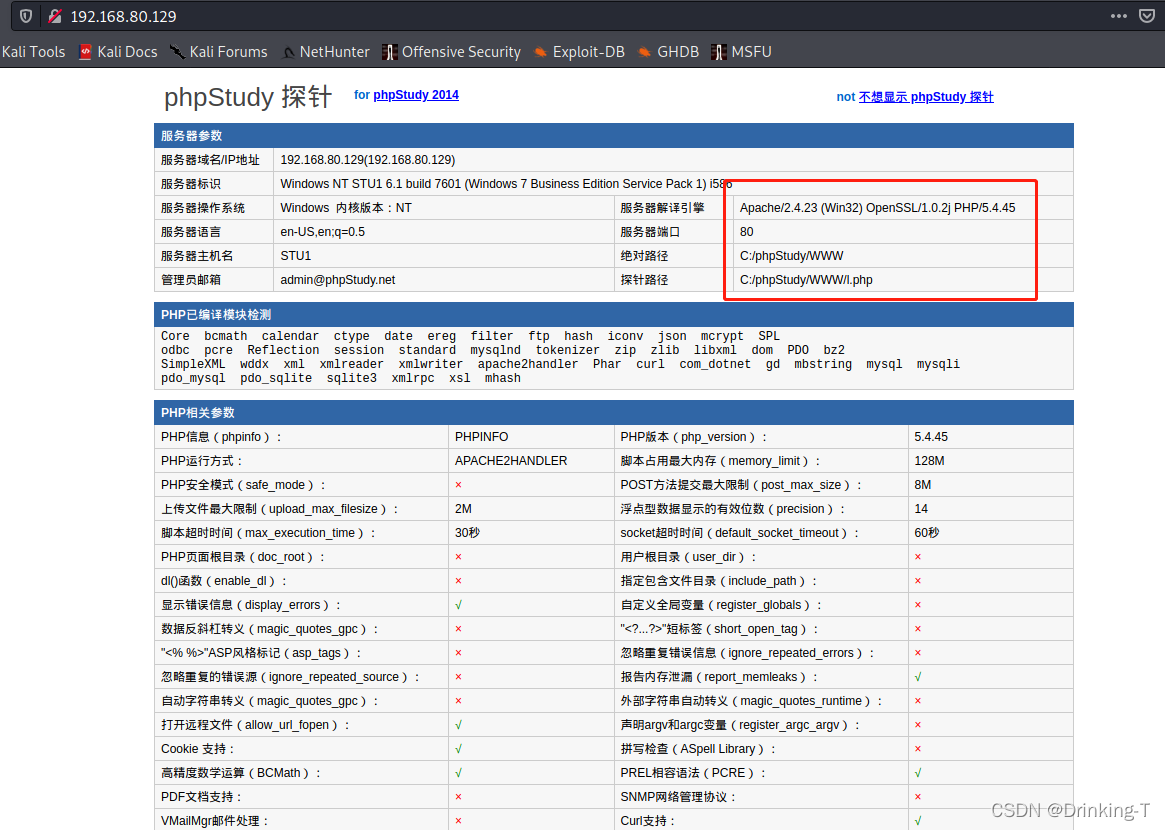Click the PHP已编译模块检测 section header
This screenshot has width=1165, height=830.
(614, 314)
